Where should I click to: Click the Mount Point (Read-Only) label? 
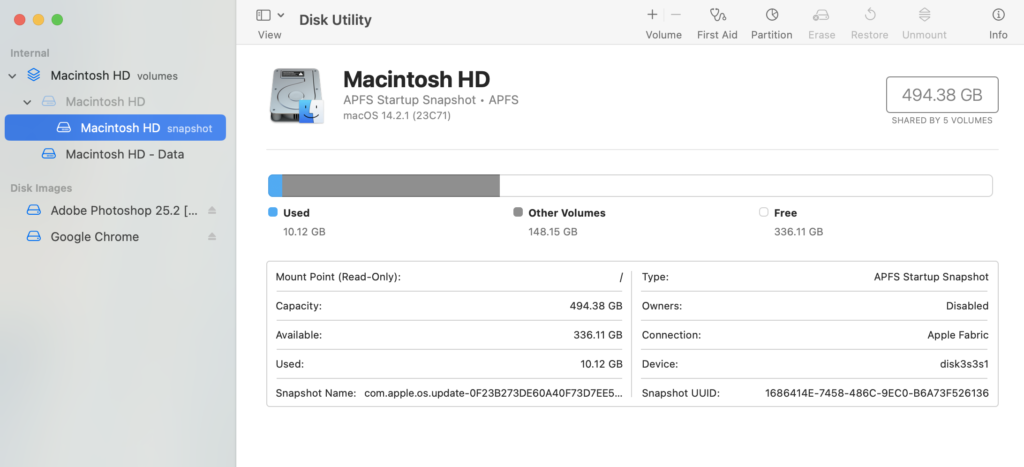pos(338,277)
